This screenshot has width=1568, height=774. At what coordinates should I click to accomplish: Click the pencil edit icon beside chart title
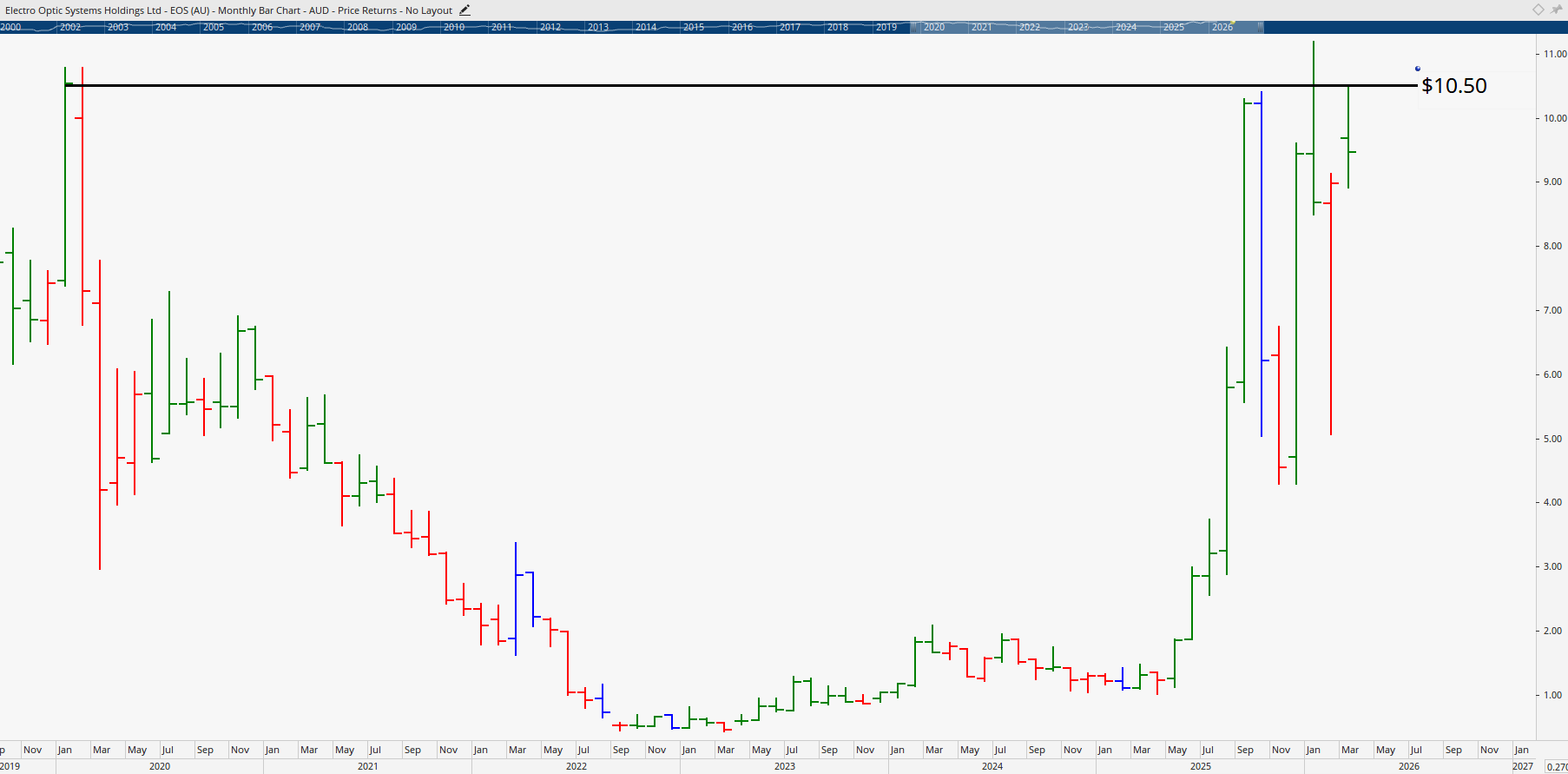[x=464, y=10]
